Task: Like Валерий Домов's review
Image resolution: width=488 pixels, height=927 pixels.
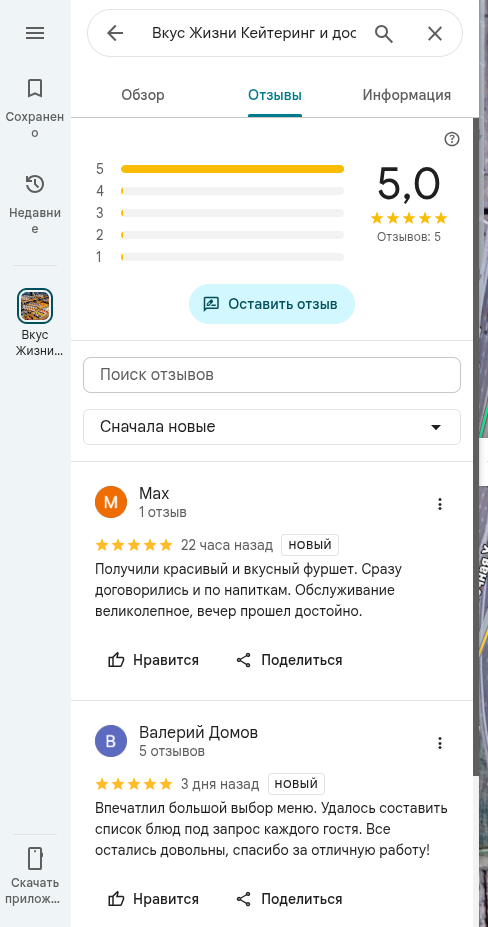Action: pos(153,899)
